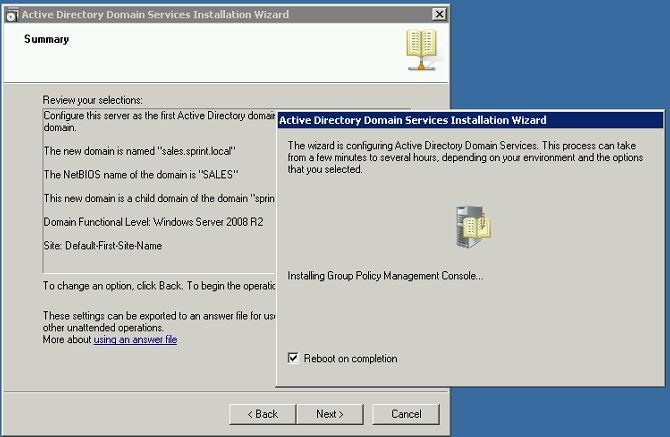Cancel the installation wizard

pos(406,414)
